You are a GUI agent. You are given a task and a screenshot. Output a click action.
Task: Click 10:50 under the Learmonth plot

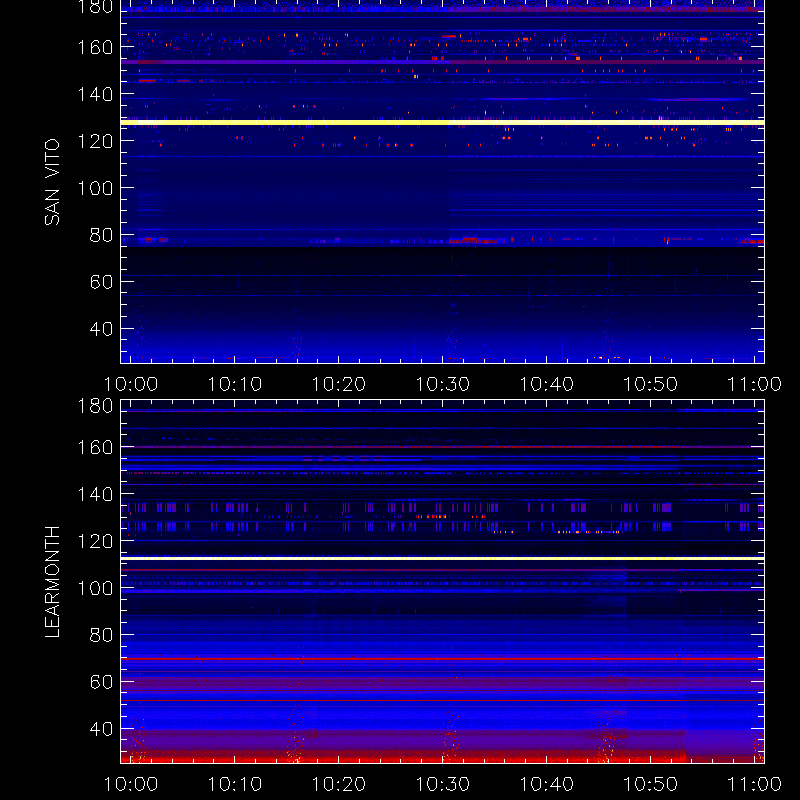[651, 784]
